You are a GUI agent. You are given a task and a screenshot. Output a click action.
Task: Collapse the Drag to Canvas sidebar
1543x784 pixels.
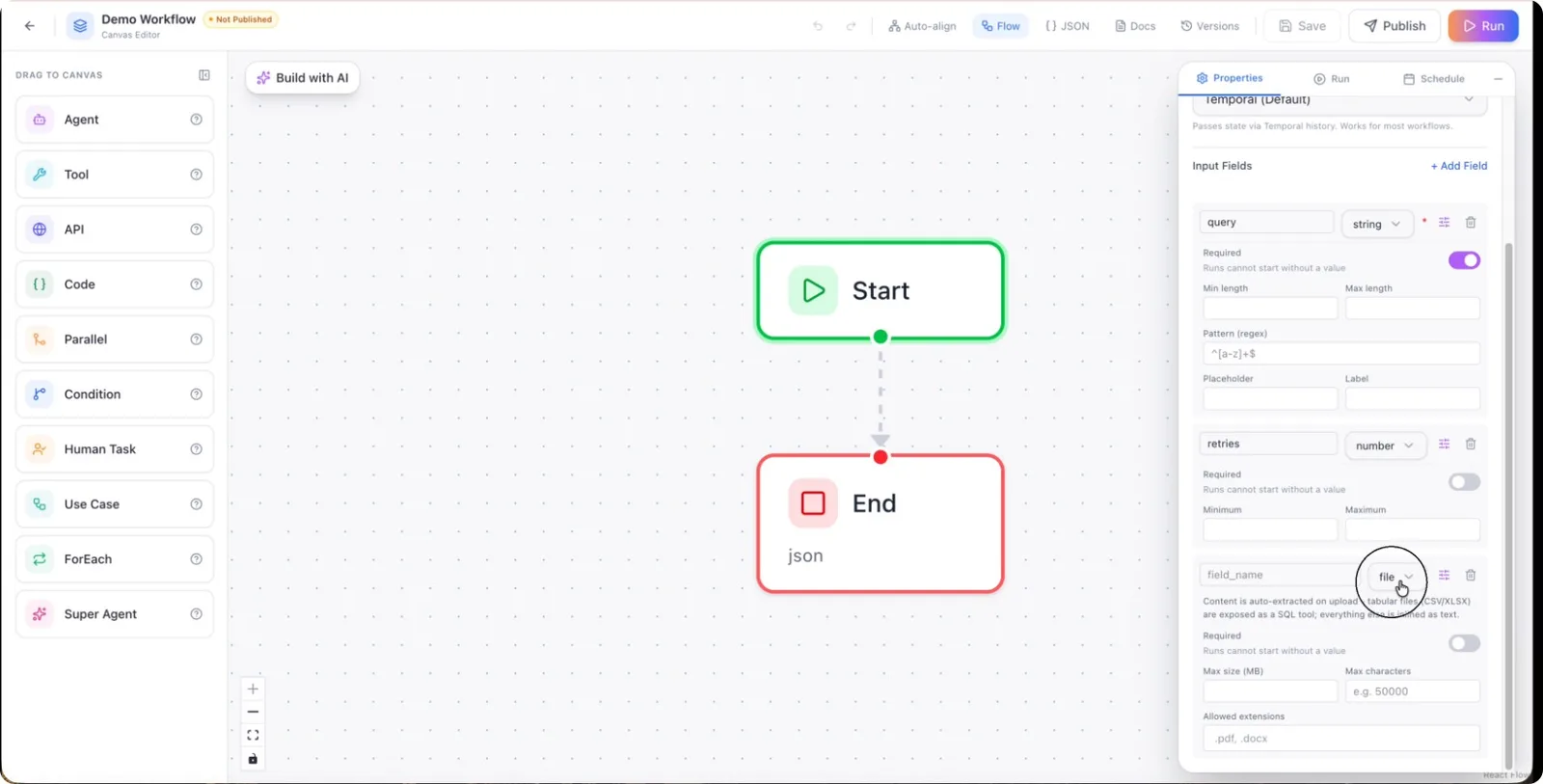coord(204,75)
